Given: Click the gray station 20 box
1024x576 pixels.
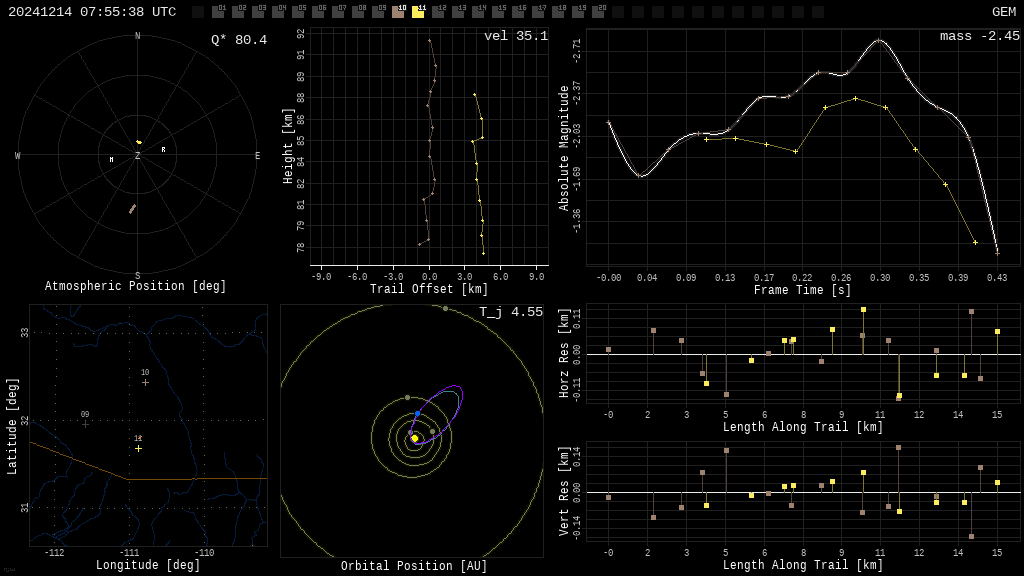Looking at the screenshot, I should click(x=598, y=12).
